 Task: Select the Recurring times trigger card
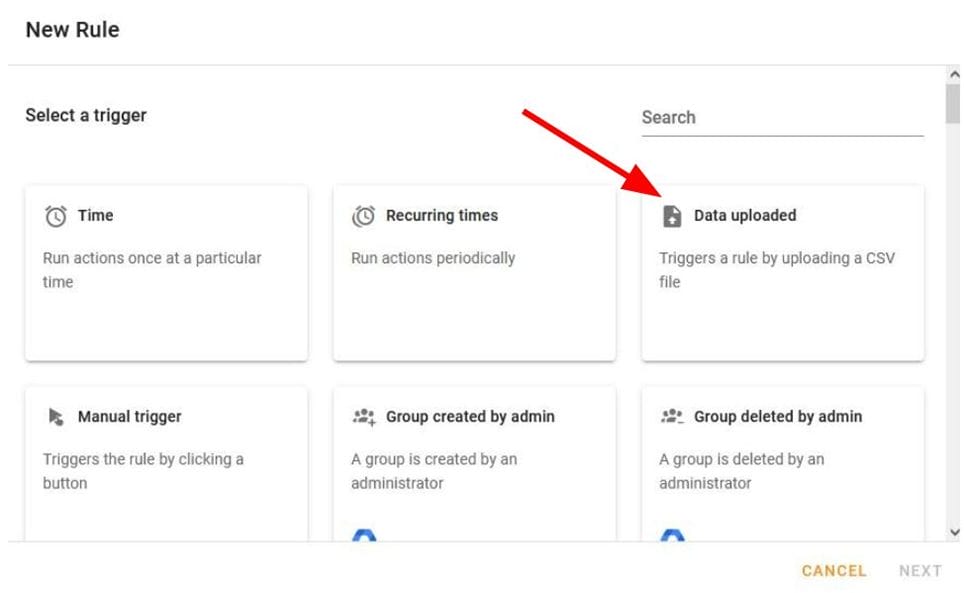[474, 270]
